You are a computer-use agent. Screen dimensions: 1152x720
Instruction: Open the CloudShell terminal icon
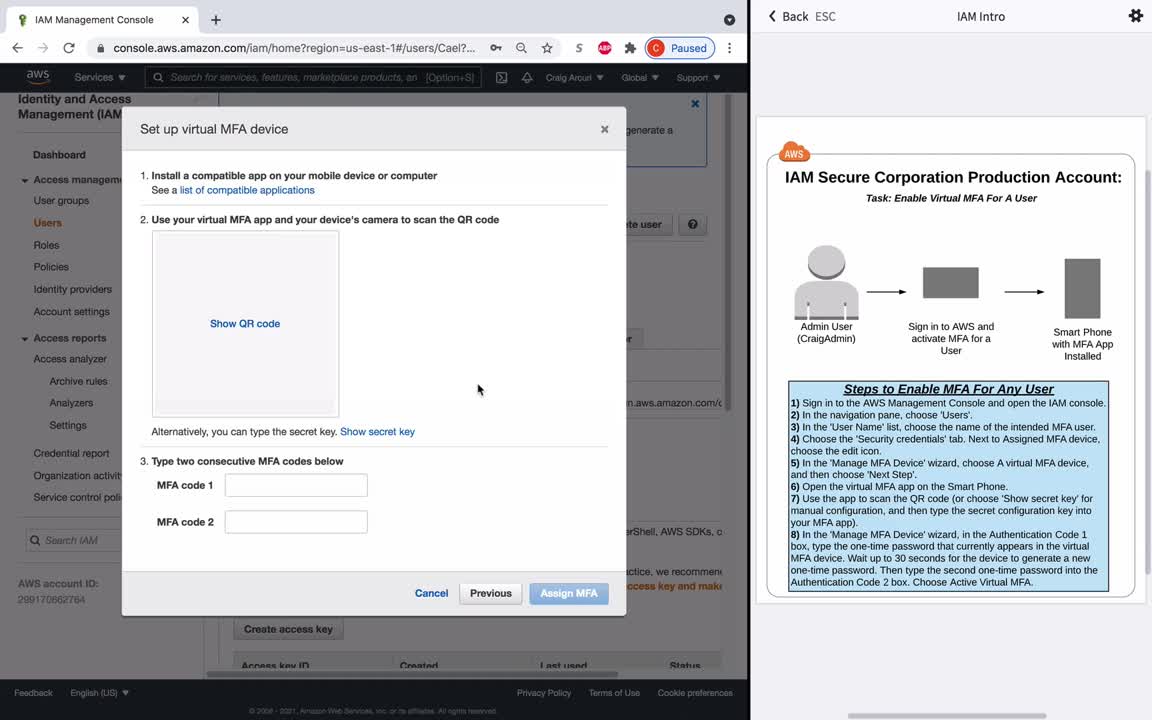(x=501, y=77)
